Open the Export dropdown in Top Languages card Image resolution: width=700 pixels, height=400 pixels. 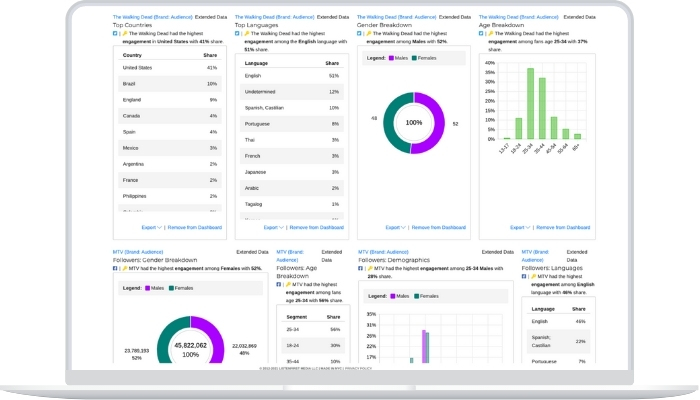coord(274,227)
